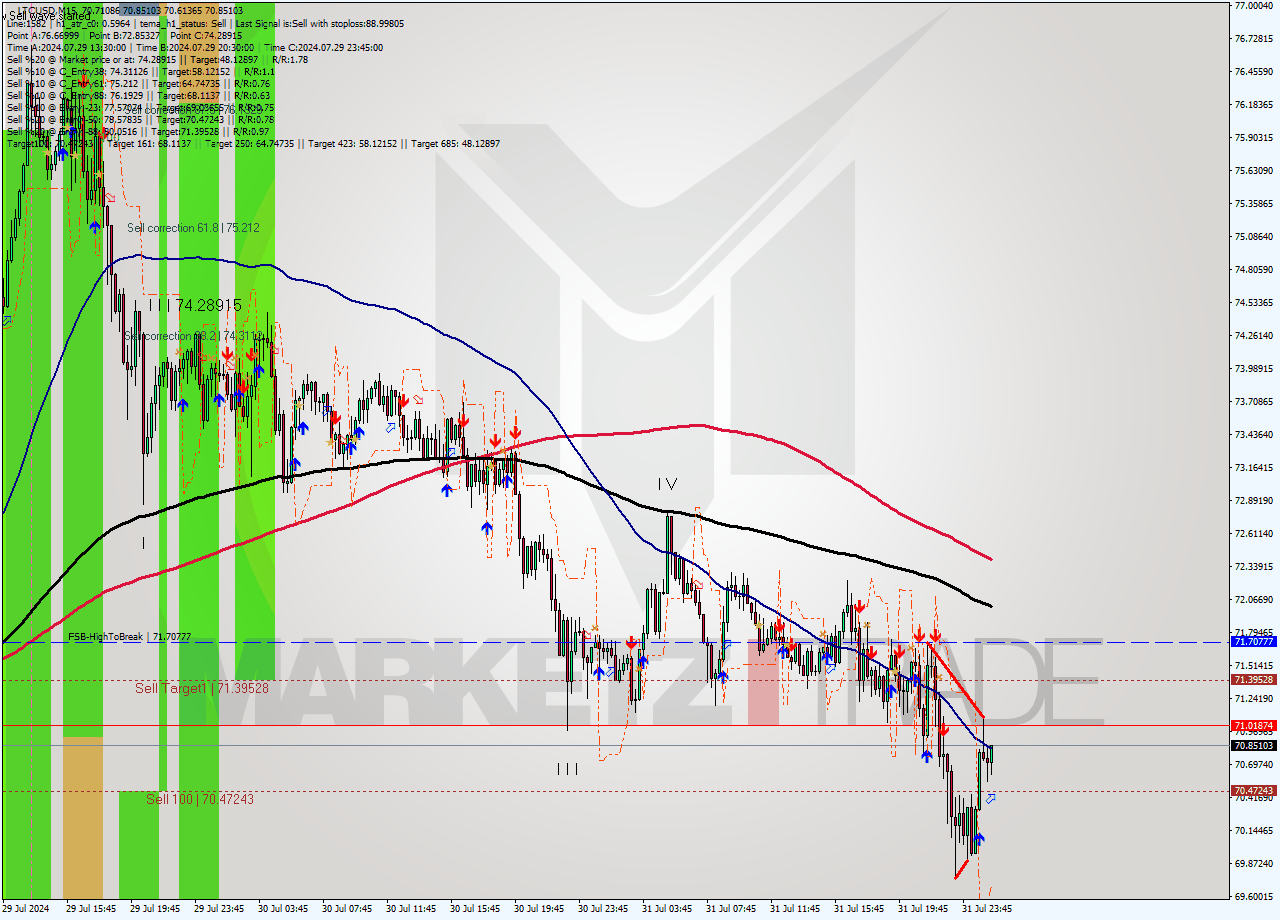Click the '30 Jul 19:45' time axis label
The height and width of the screenshot is (920, 1280).
(x=539, y=909)
